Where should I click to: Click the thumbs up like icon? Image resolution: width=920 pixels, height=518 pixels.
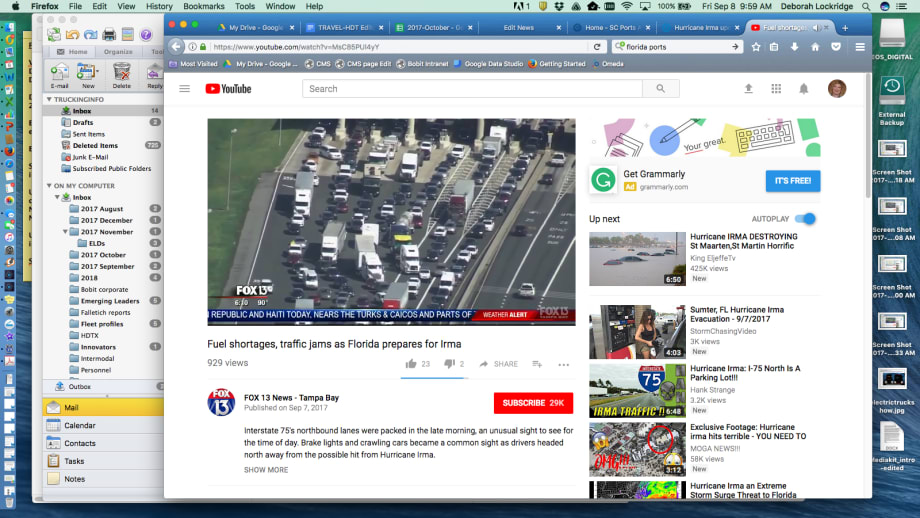[411, 364]
